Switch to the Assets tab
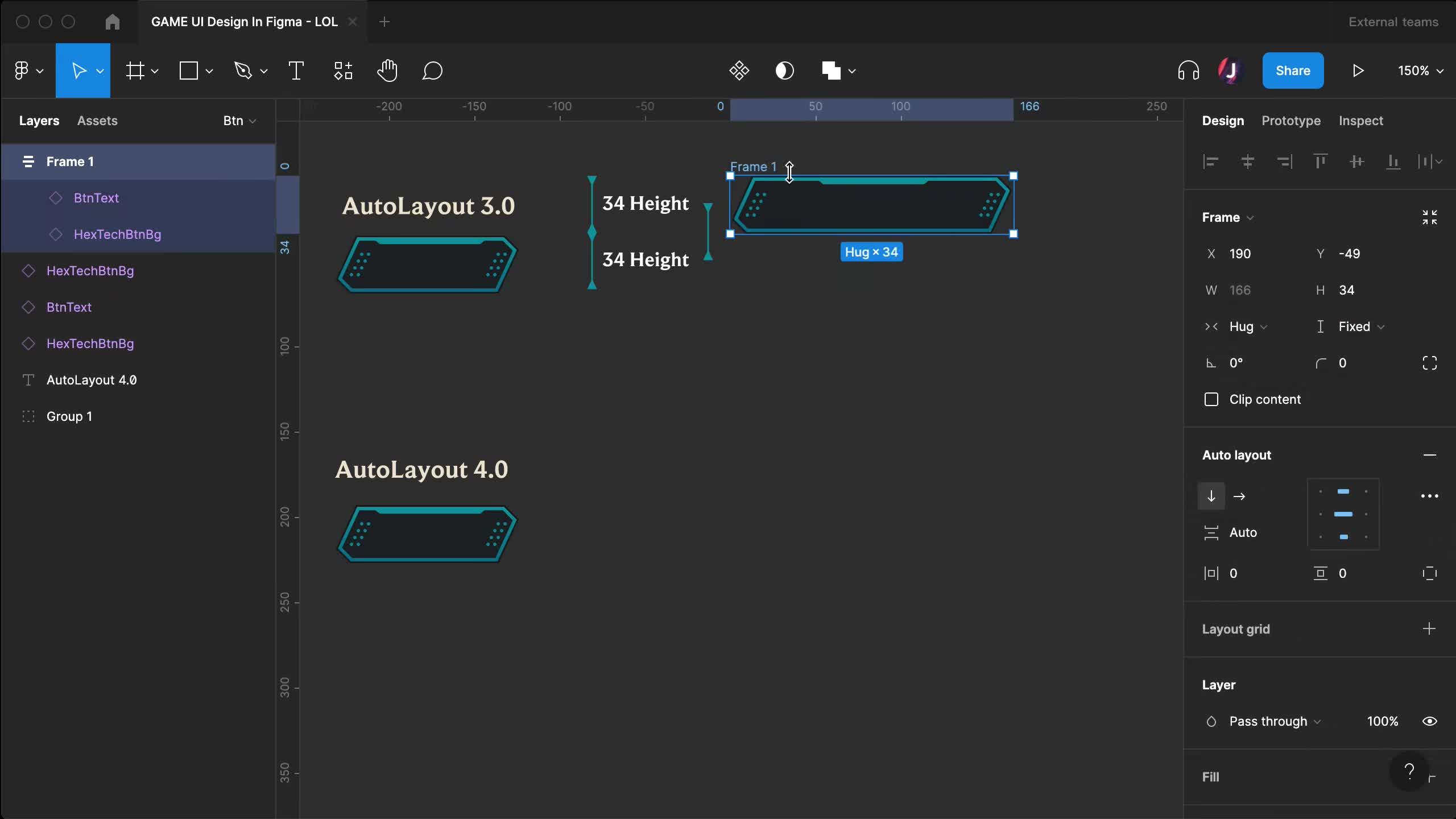The width and height of the screenshot is (1456, 819). [x=97, y=121]
